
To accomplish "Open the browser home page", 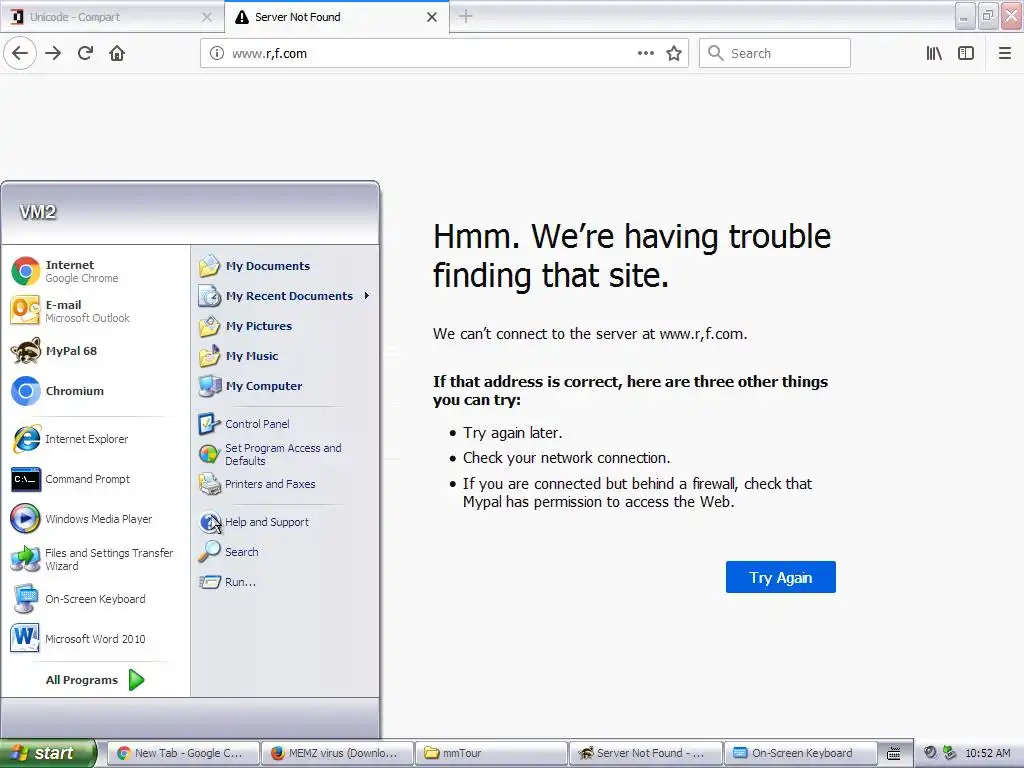I will [117, 53].
